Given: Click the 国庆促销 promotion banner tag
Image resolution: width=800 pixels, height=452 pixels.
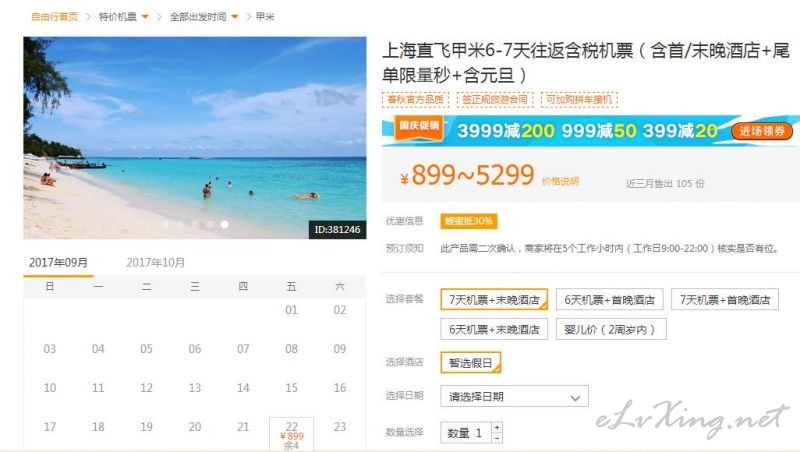Looking at the screenshot, I should coord(419,126).
